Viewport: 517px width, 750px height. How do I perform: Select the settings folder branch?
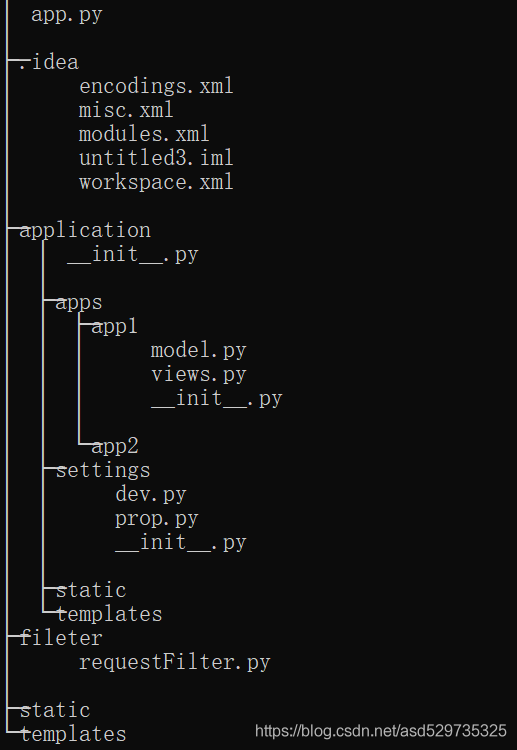coord(103,470)
